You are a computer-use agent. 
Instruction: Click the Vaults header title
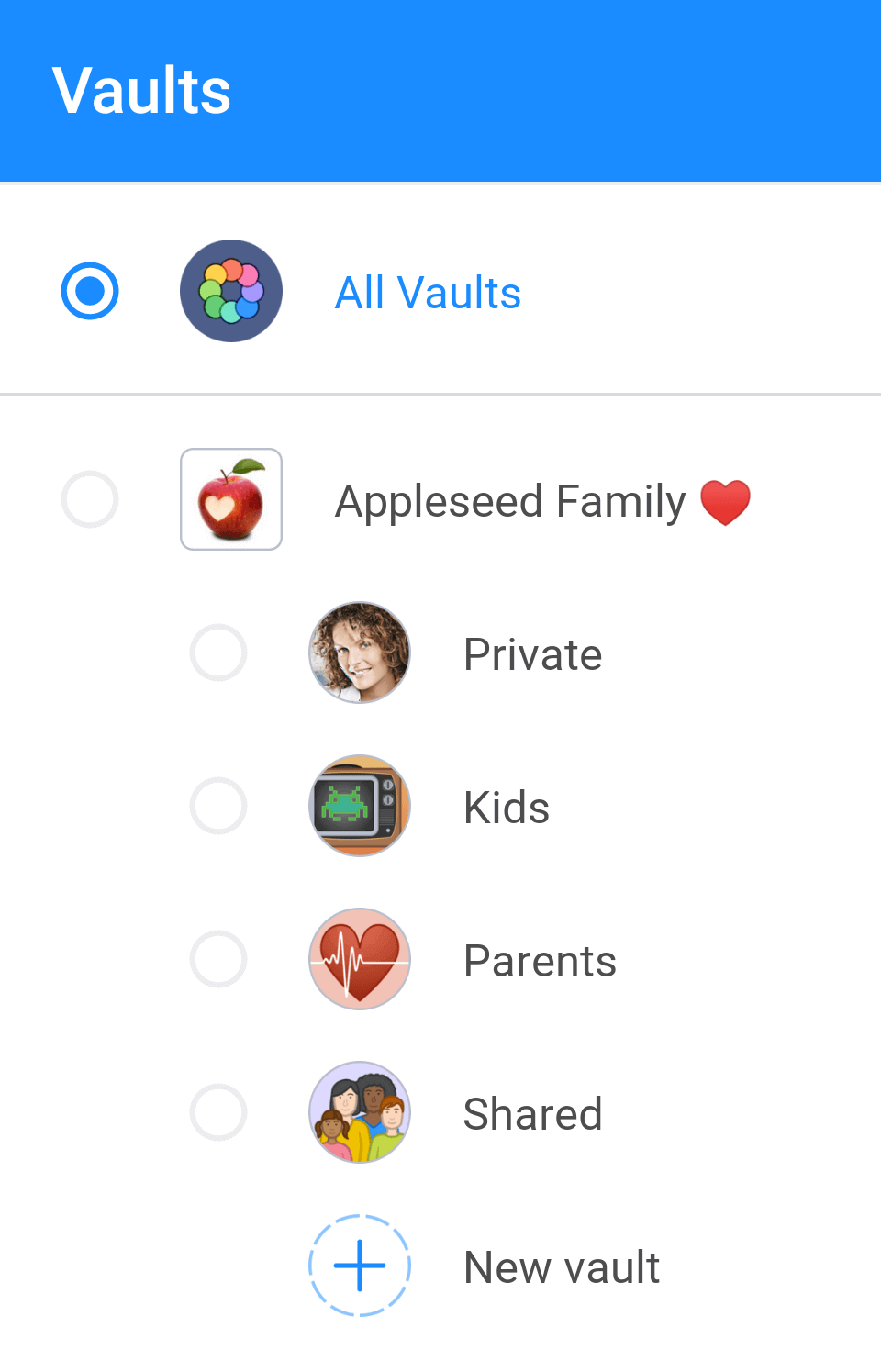point(141,91)
